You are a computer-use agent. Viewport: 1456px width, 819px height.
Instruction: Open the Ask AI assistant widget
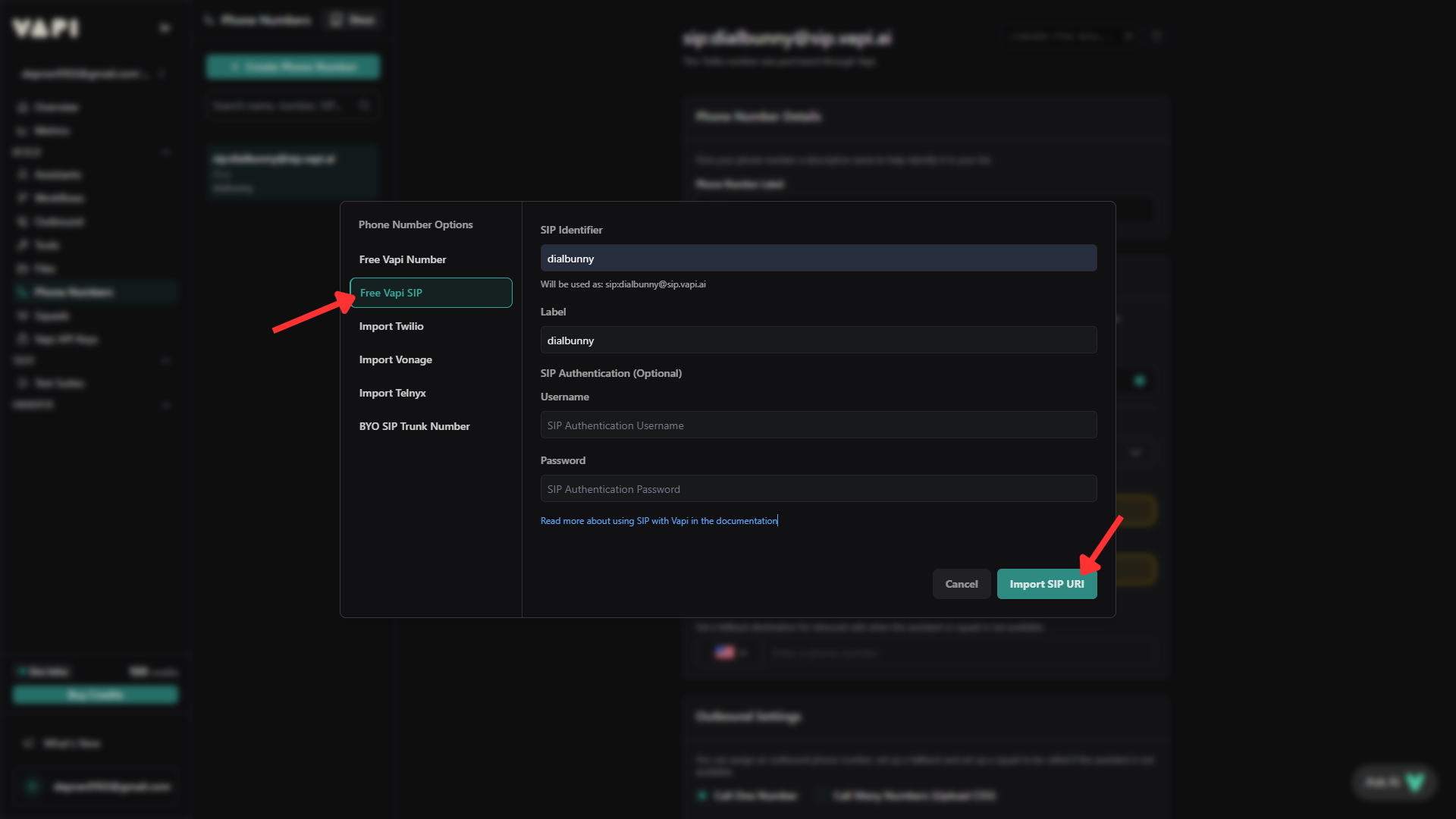[x=1394, y=782]
